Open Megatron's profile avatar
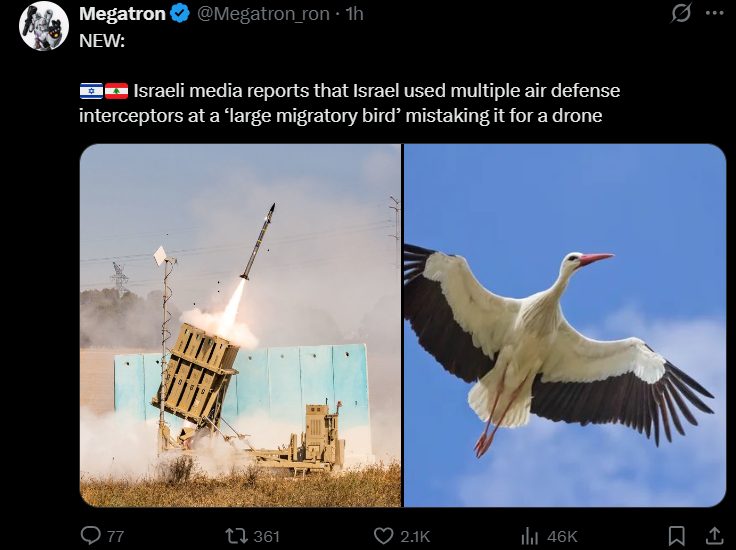This screenshot has width=736, height=550. (43, 27)
